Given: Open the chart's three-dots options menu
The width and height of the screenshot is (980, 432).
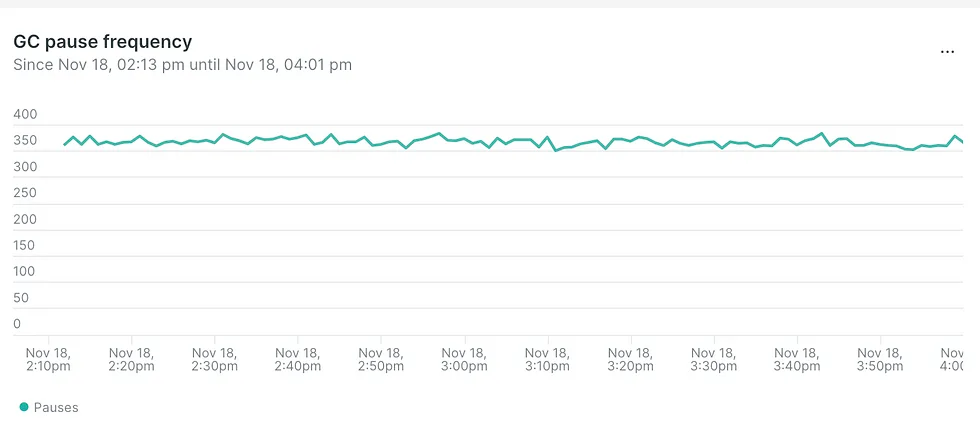Looking at the screenshot, I should point(947,51).
